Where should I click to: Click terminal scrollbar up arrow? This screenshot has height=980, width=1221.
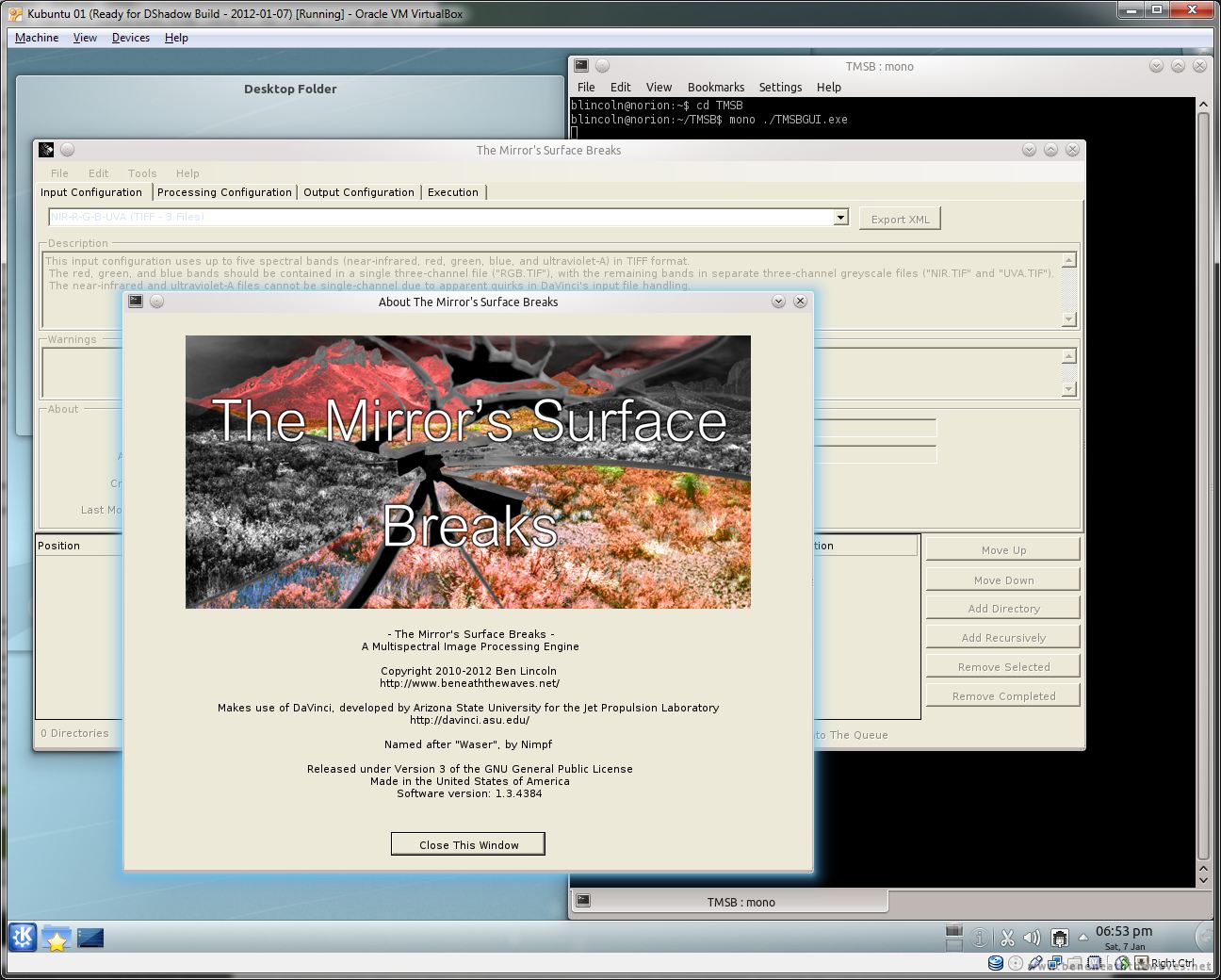(1203, 105)
